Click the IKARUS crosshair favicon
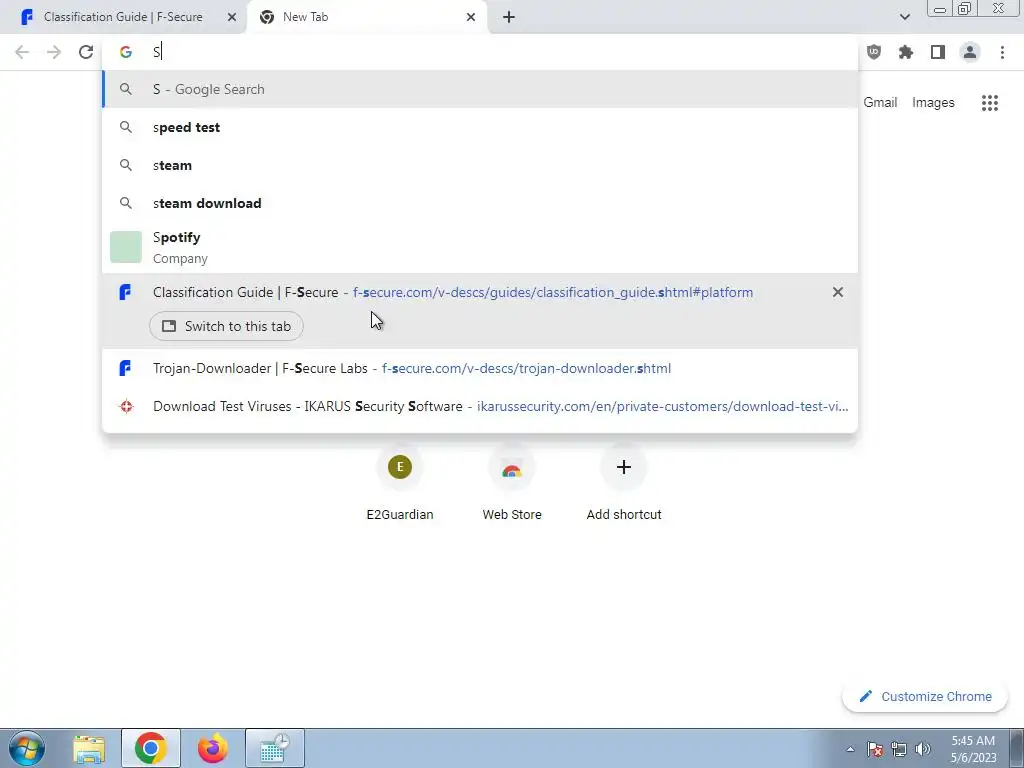The image size is (1024, 768). click(x=125, y=406)
